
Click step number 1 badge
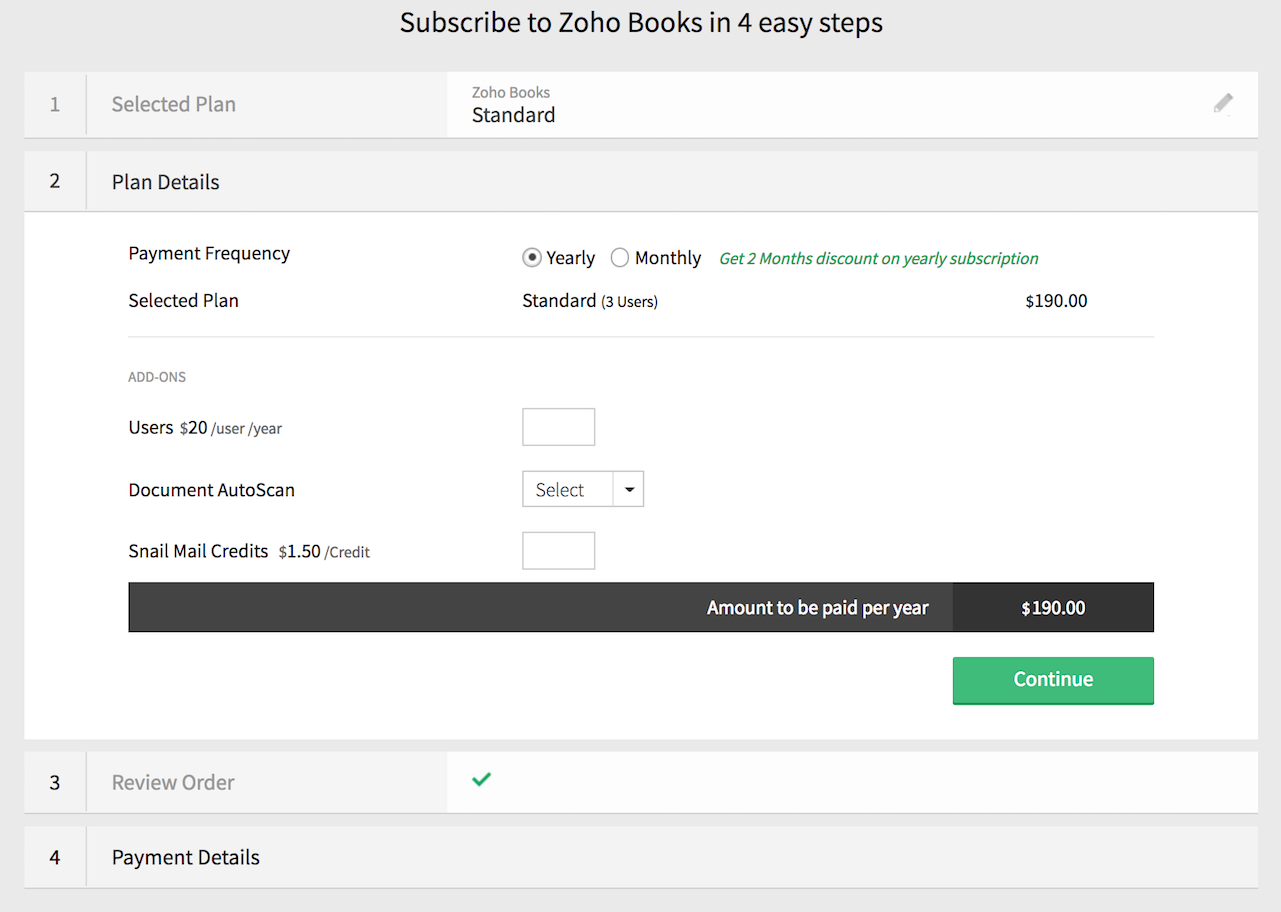click(x=54, y=104)
